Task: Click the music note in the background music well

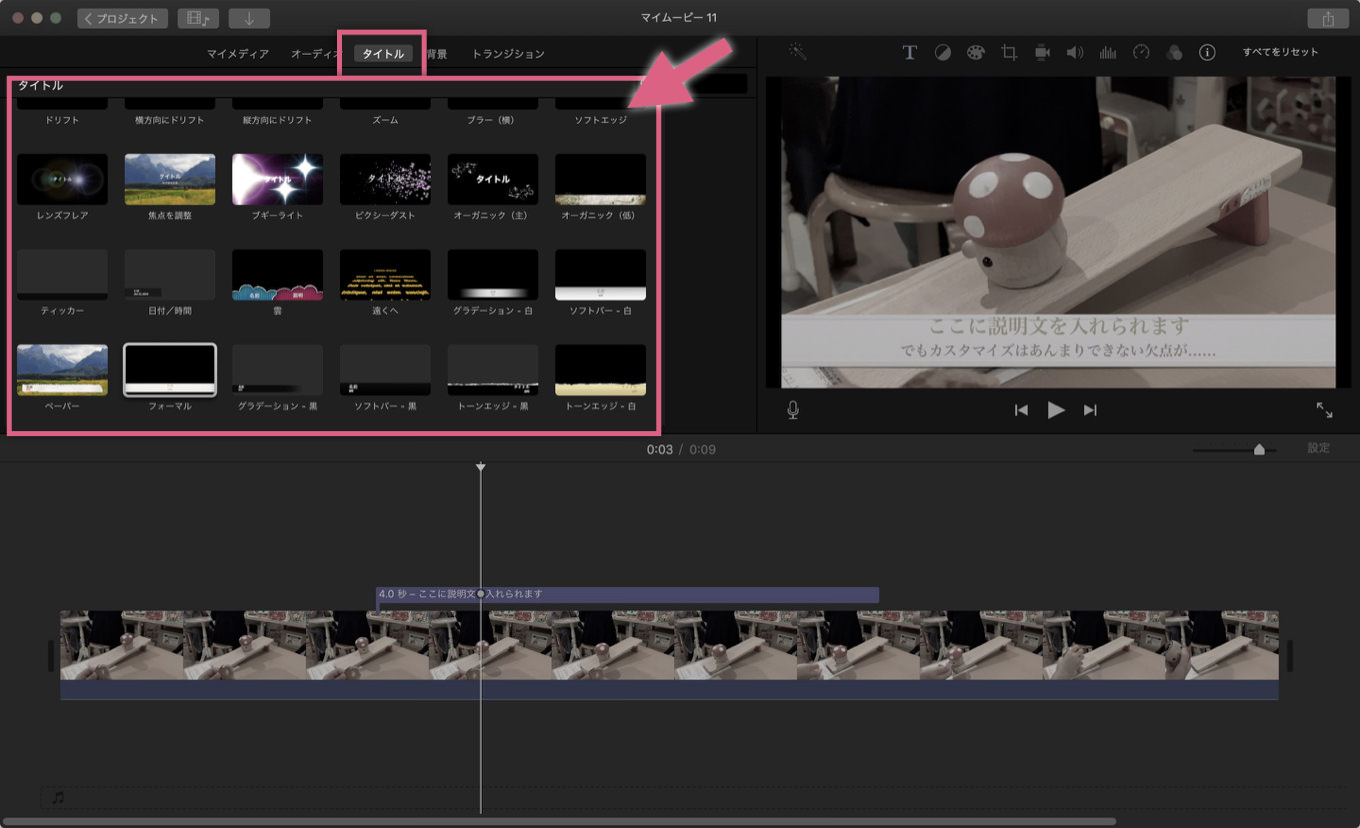Action: click(x=58, y=797)
